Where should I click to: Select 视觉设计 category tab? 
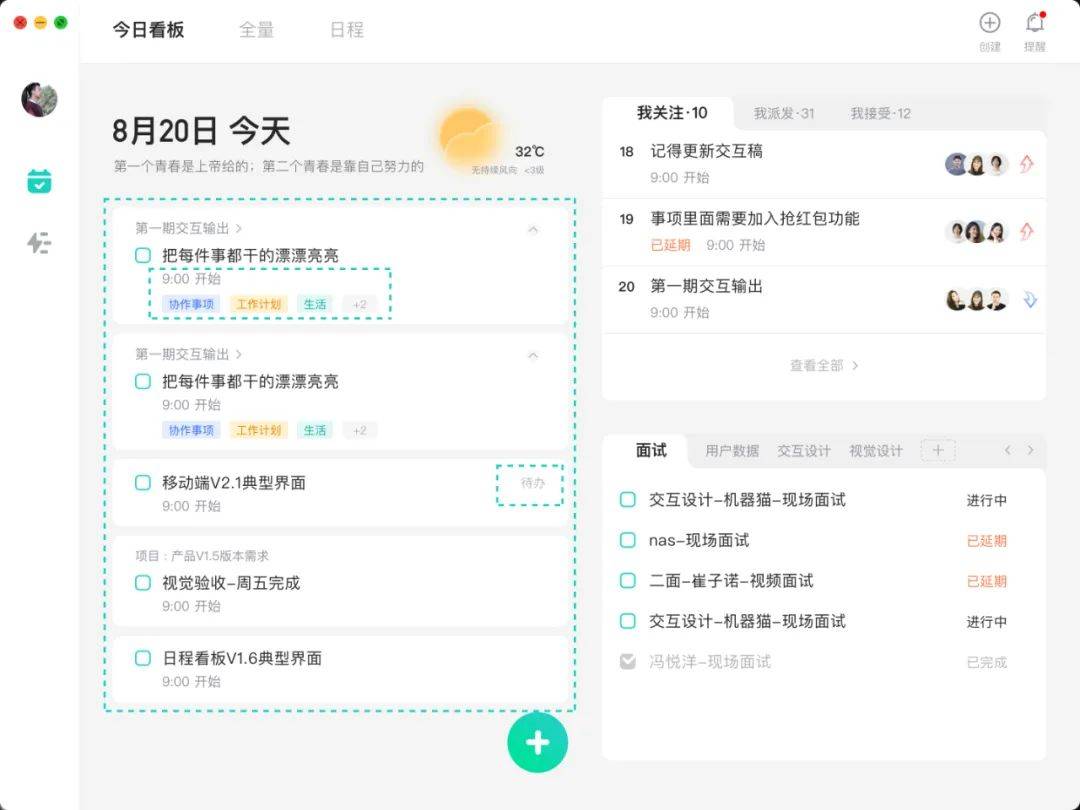[875, 451]
